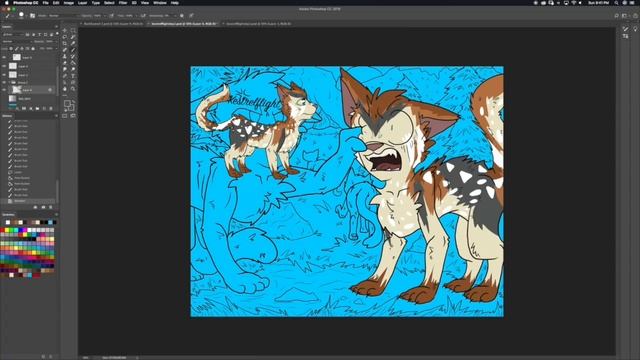
Task: Delete current state trash icon in History
Action: (x=51, y=207)
